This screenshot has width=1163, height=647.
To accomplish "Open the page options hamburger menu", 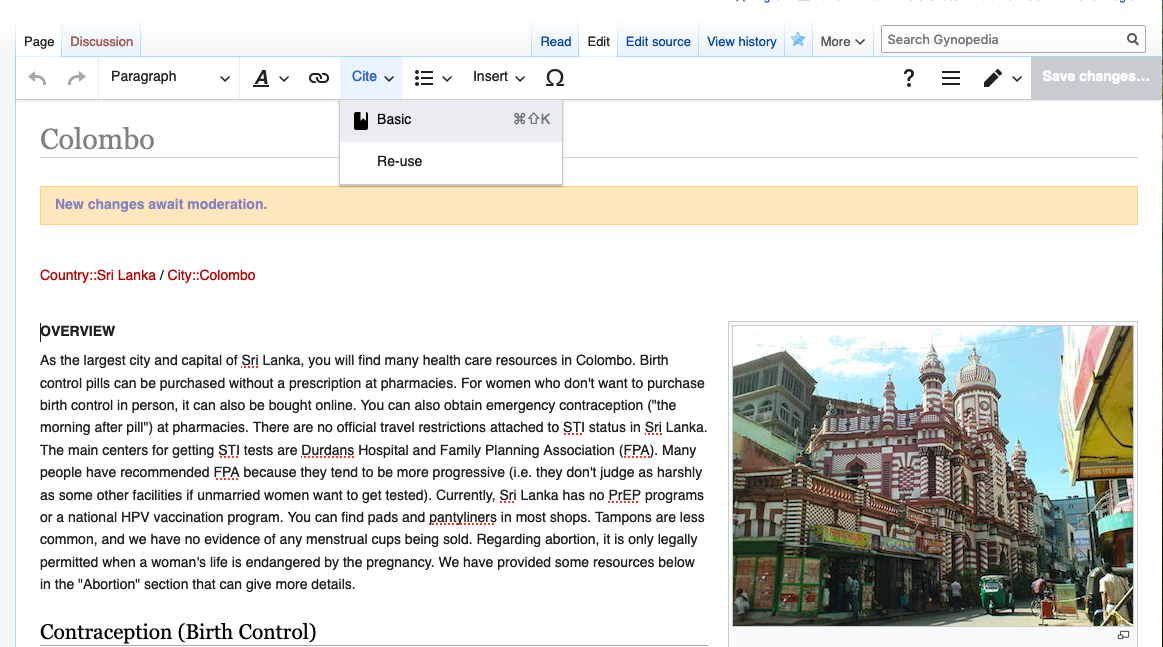I will [x=951, y=78].
